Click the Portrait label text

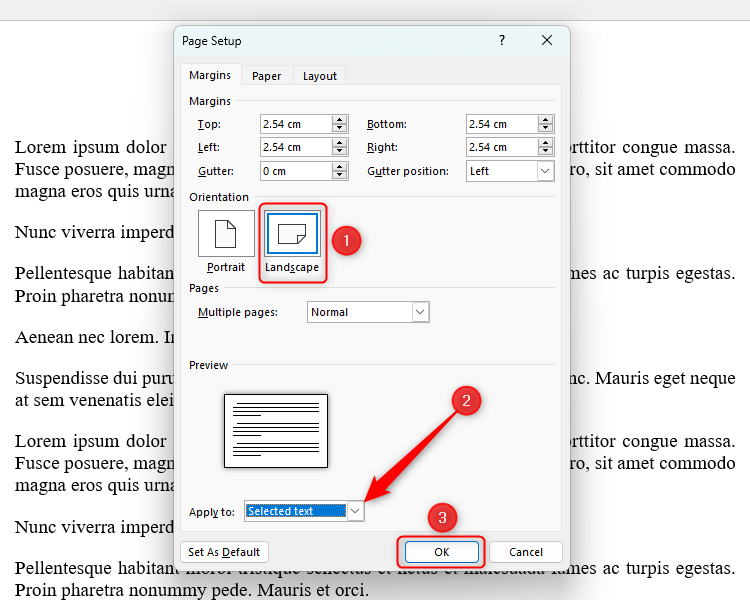pos(226,267)
